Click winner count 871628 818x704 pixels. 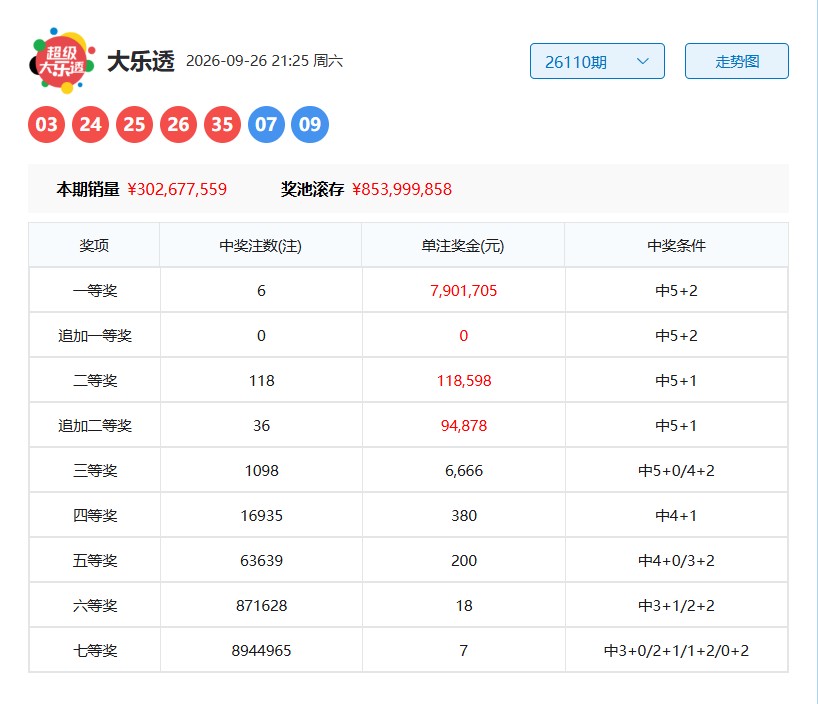point(261,605)
